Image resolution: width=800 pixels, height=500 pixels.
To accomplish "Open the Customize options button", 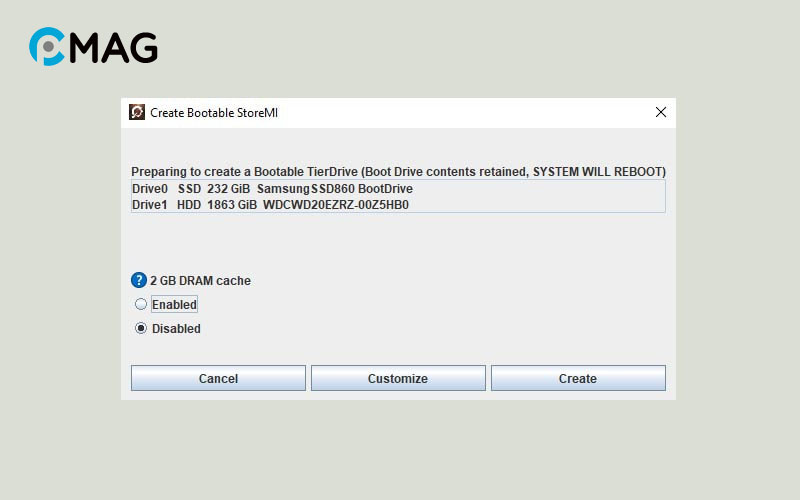I will coord(398,378).
